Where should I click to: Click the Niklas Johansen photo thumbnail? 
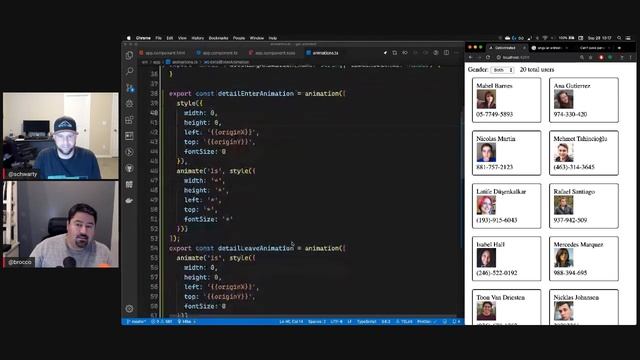click(563, 311)
